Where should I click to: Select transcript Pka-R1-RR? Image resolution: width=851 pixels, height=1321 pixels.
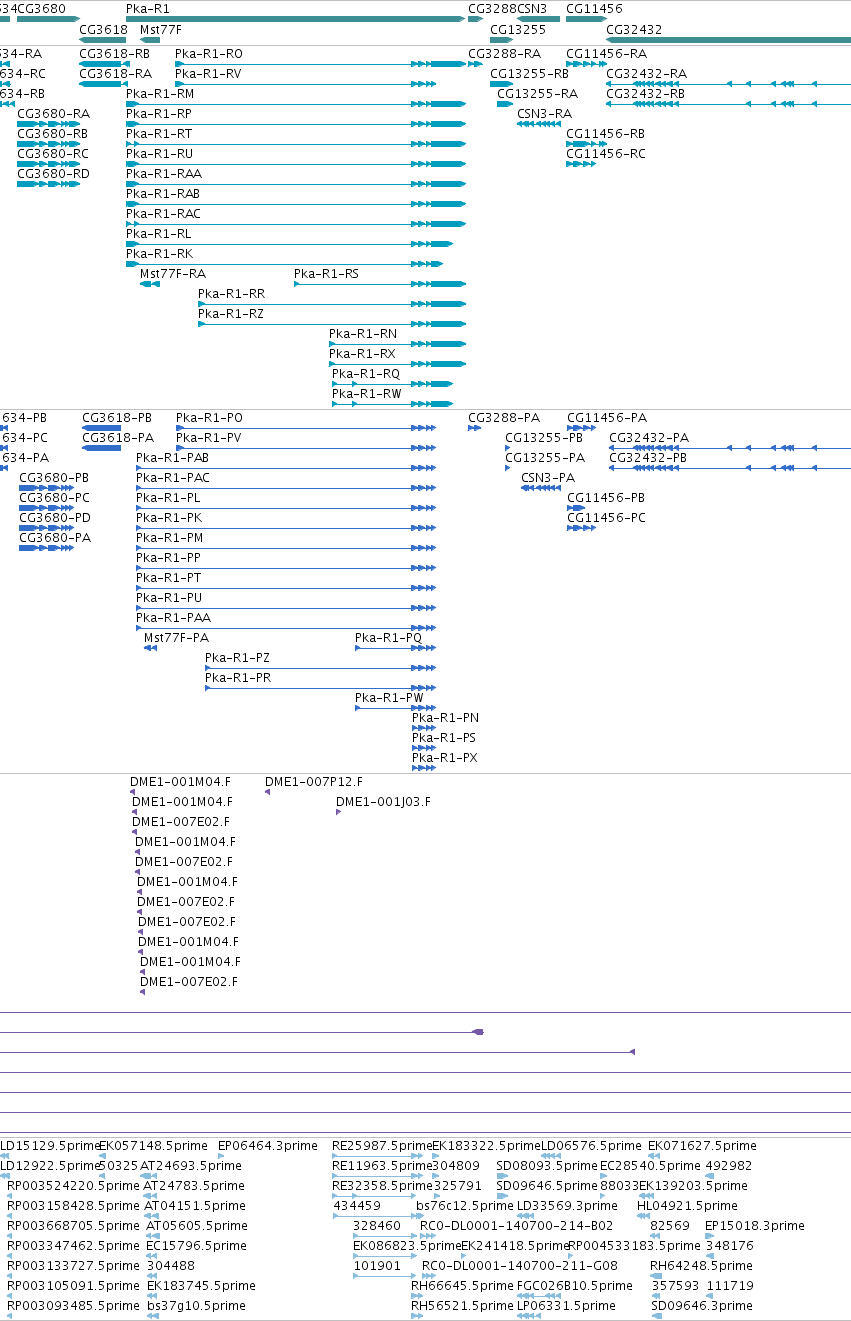coord(232,294)
